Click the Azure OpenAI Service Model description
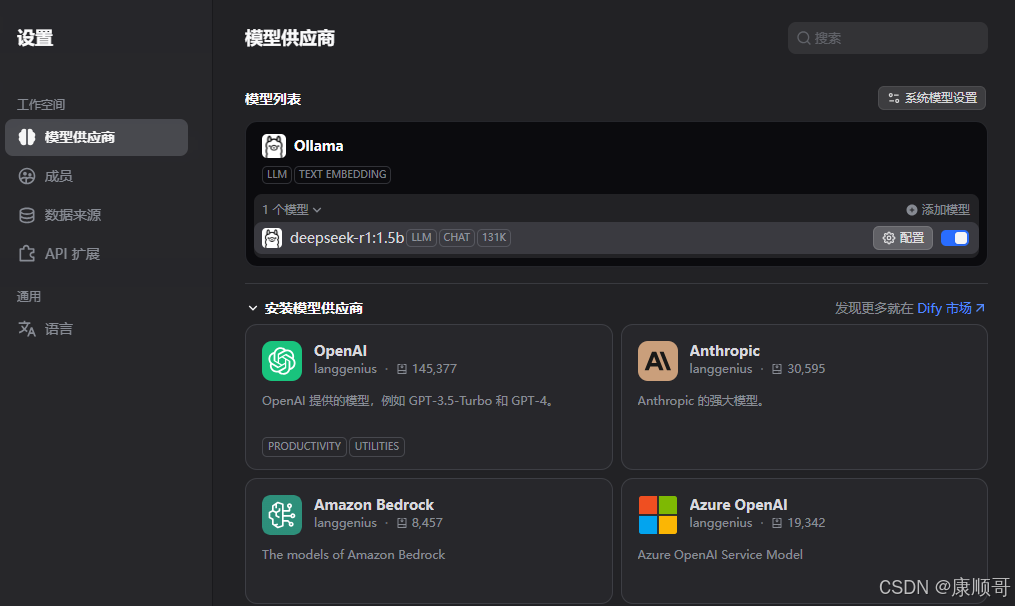The height and width of the screenshot is (606, 1015). pos(720,556)
